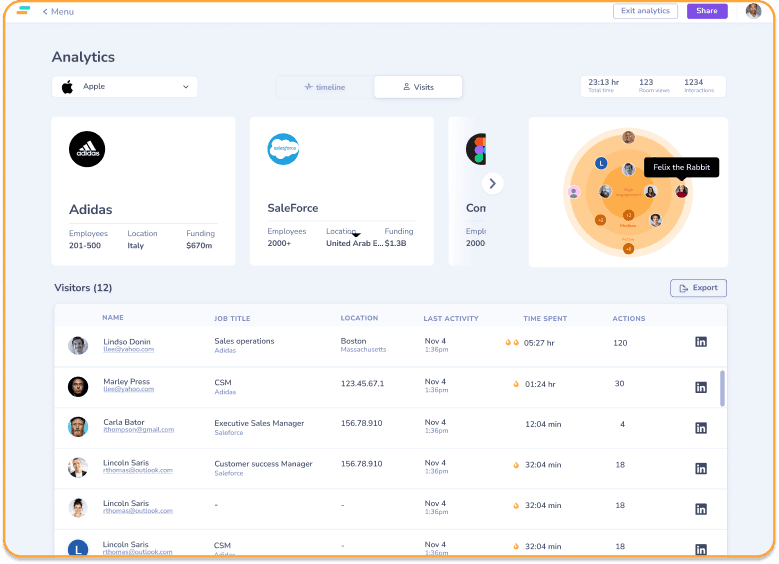Click the 123.45.67.1 location cell
The image size is (779, 564).
(362, 384)
